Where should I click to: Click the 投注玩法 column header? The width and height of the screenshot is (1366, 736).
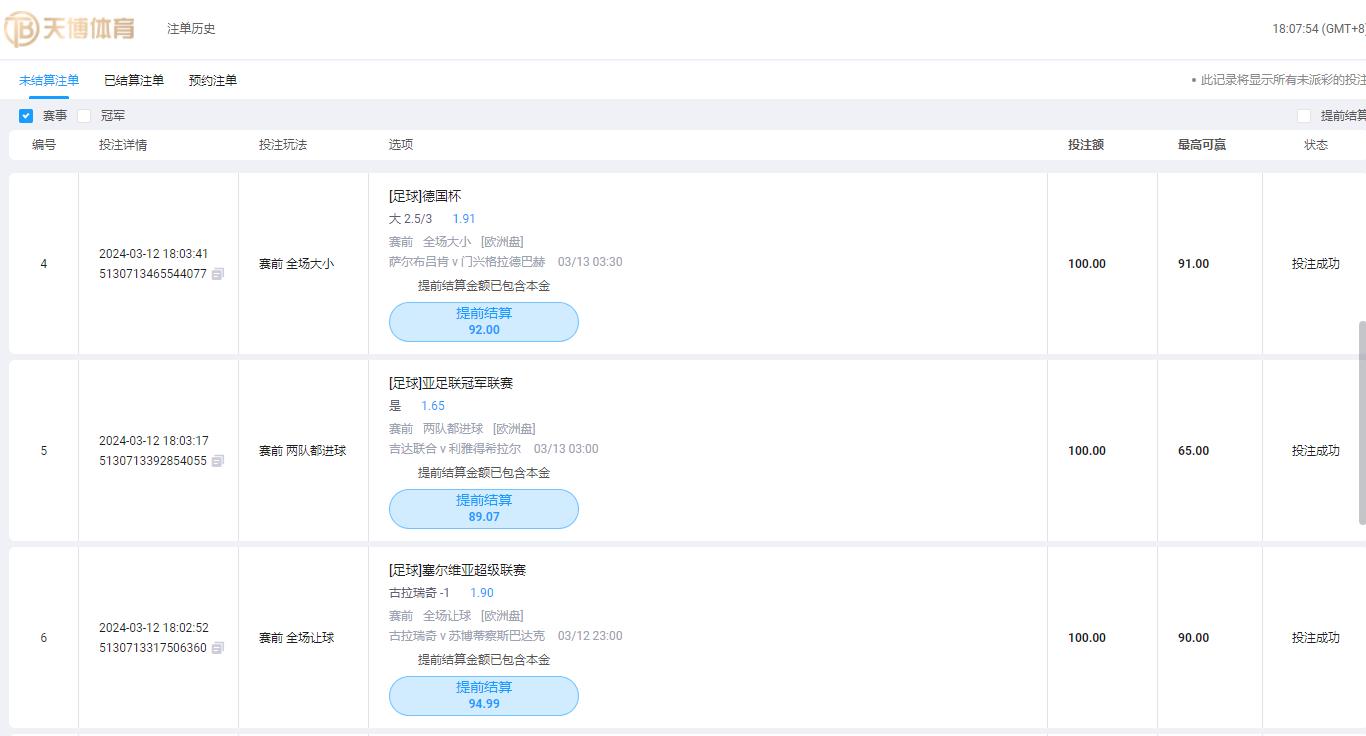tap(283, 145)
